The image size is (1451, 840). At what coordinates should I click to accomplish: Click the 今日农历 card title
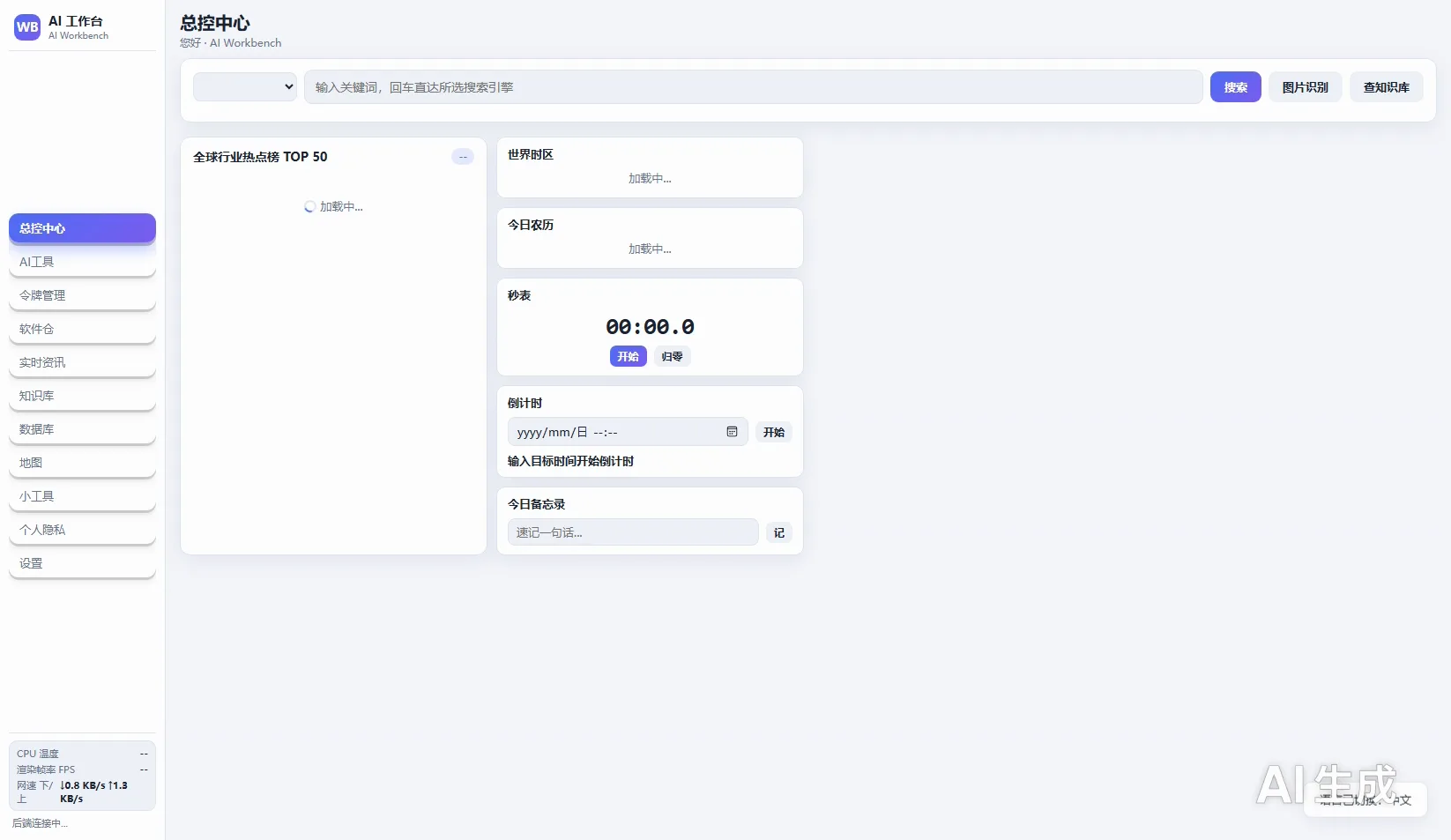tap(531, 225)
